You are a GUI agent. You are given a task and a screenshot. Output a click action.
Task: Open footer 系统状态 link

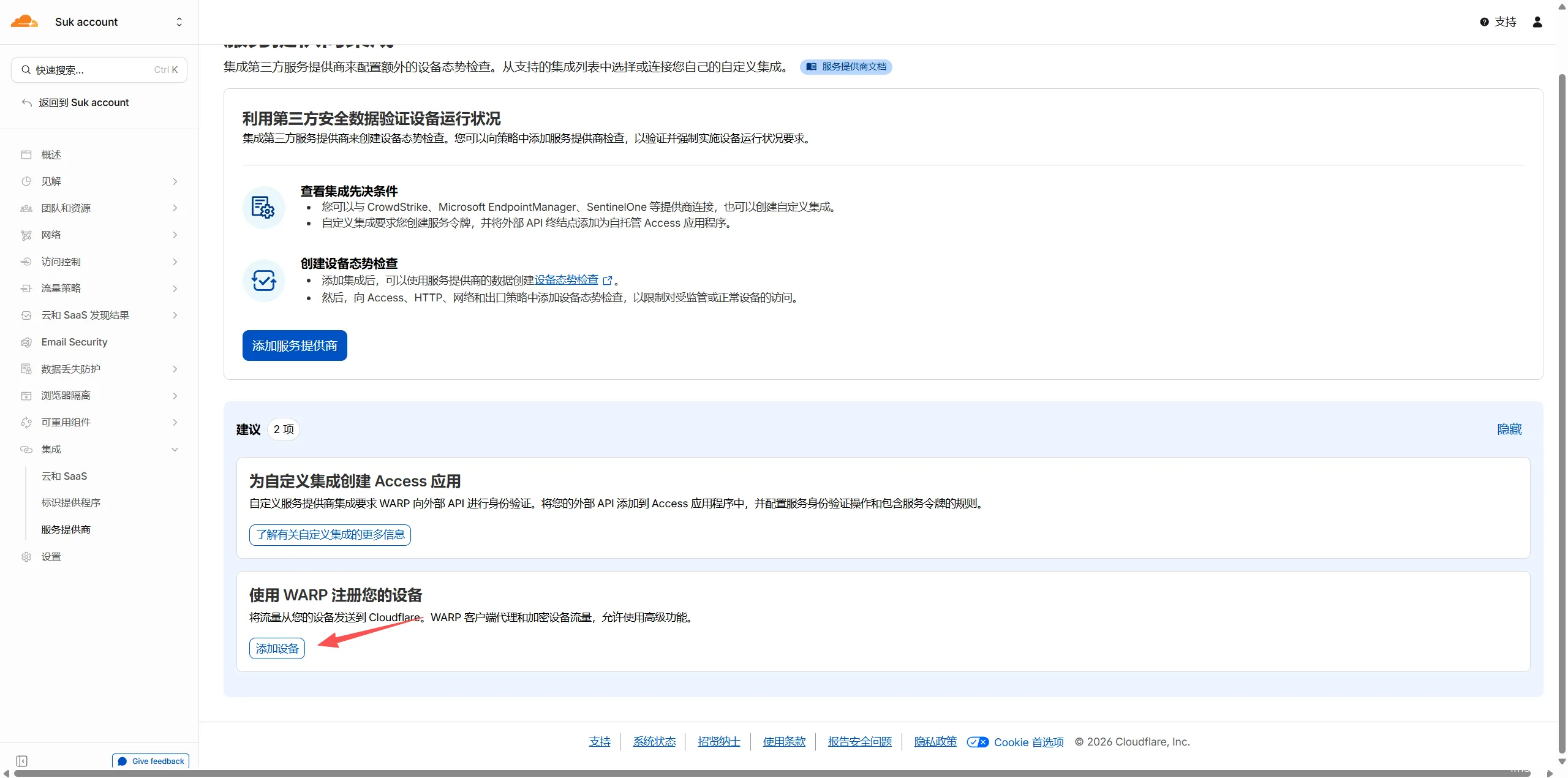coord(654,742)
